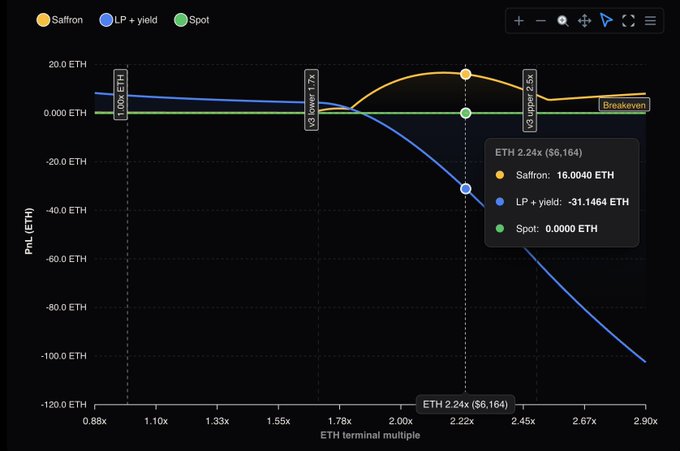This screenshot has width=680, height=451.
Task: Click the v3 lower 1.7x marker label
Action: [311, 100]
